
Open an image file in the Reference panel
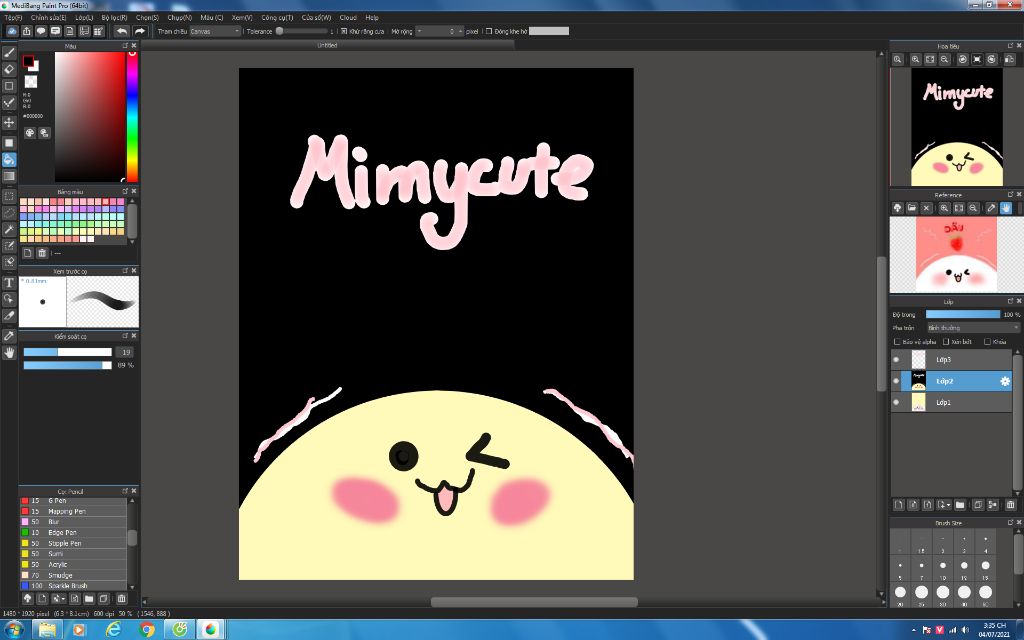point(912,208)
